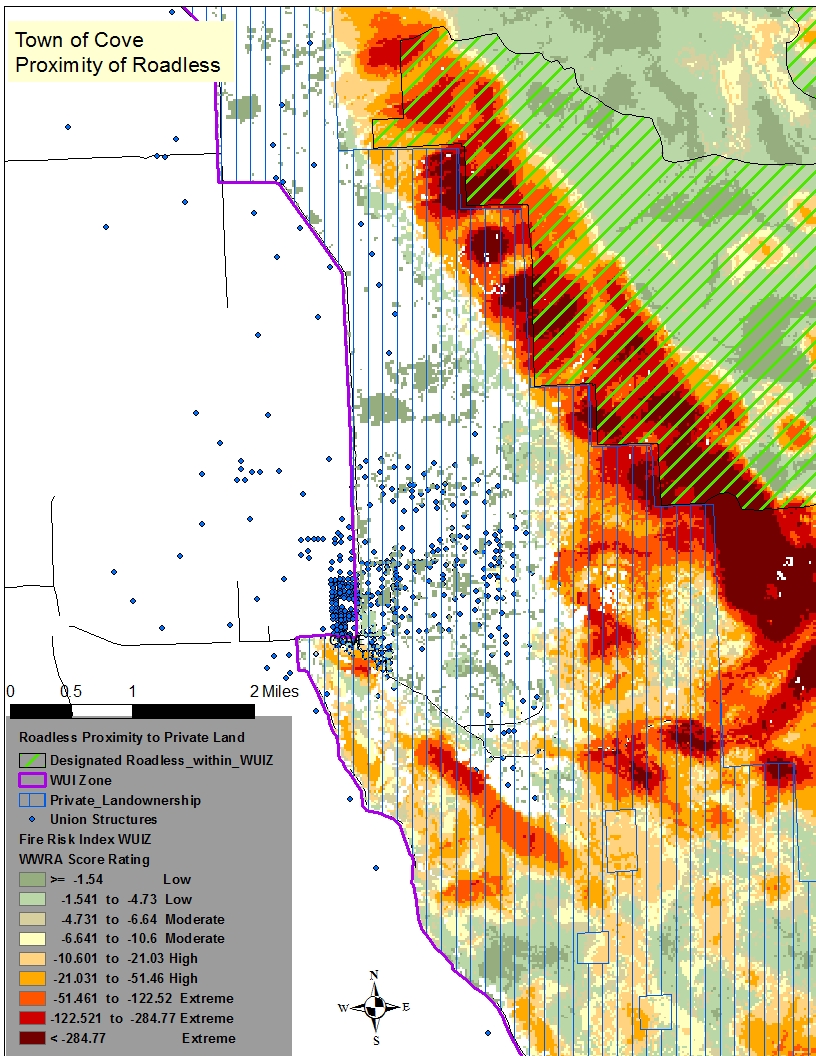Click the 'WWRA Score Rating' heading
This screenshot has width=816, height=1056.
[x=84, y=859]
